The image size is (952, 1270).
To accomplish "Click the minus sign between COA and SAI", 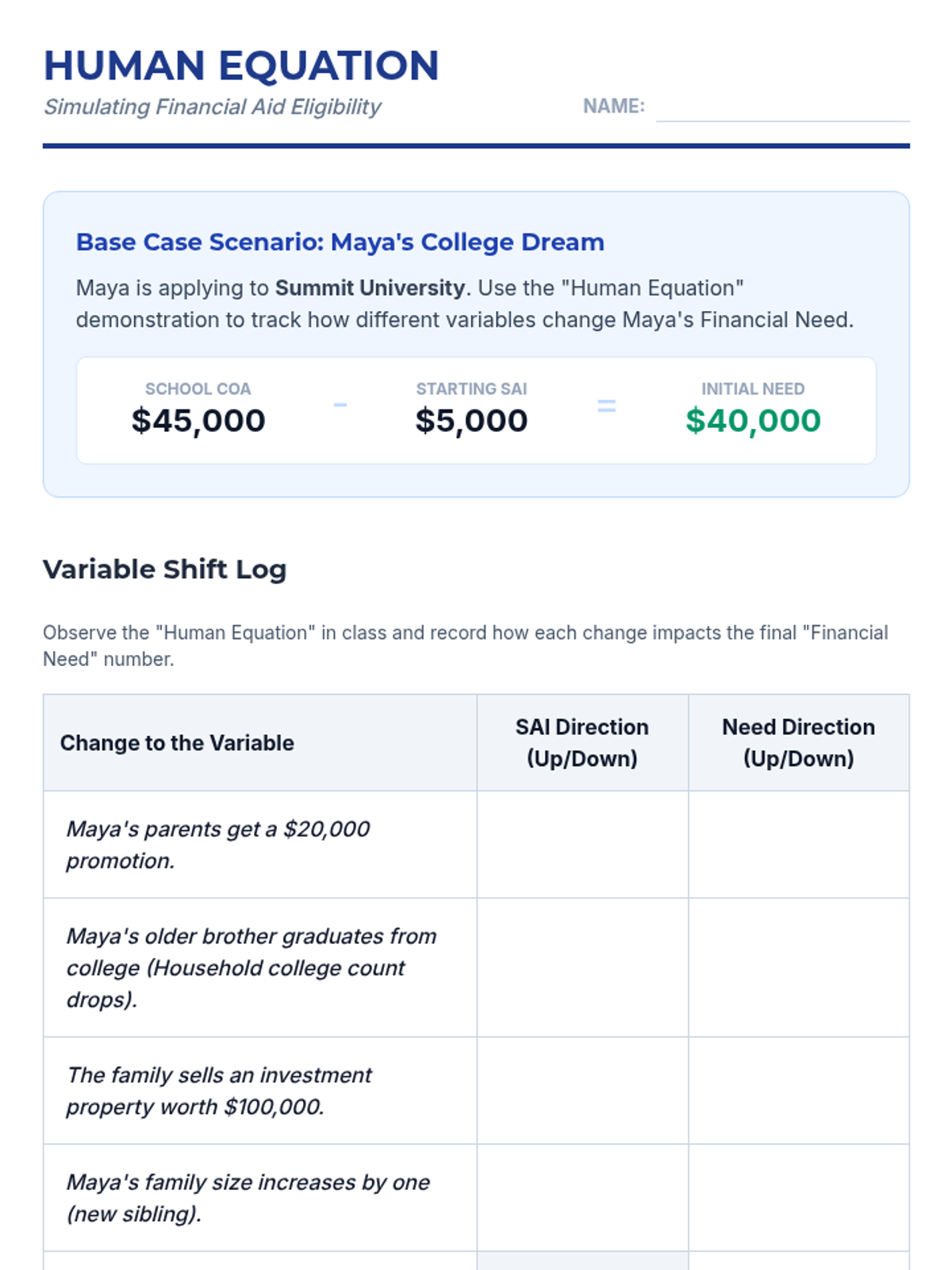I will pos(340,406).
